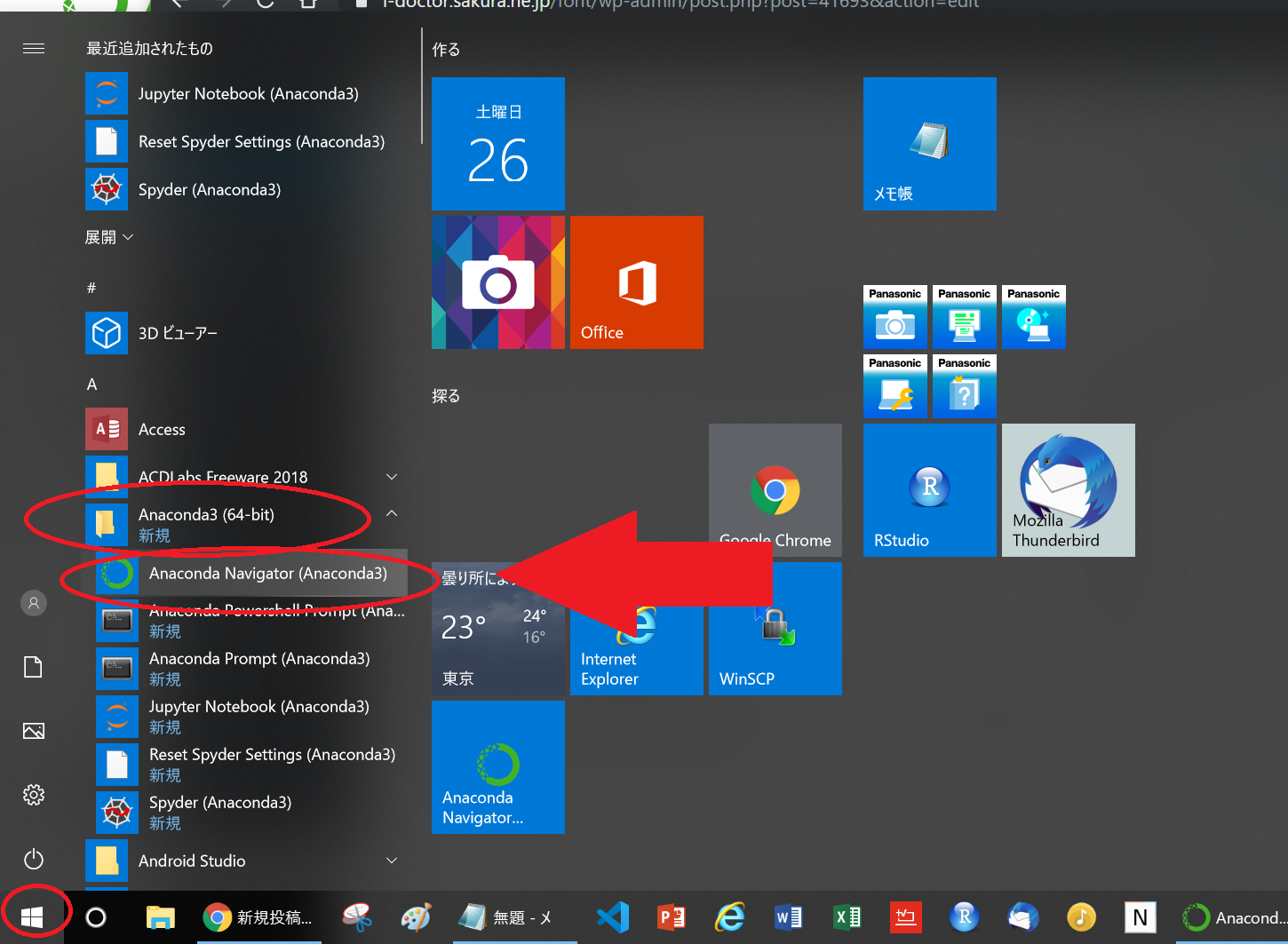Open Reset Spyder Settings under the Anaconda3 folder
The height and width of the screenshot is (944, 1288).
252,765
